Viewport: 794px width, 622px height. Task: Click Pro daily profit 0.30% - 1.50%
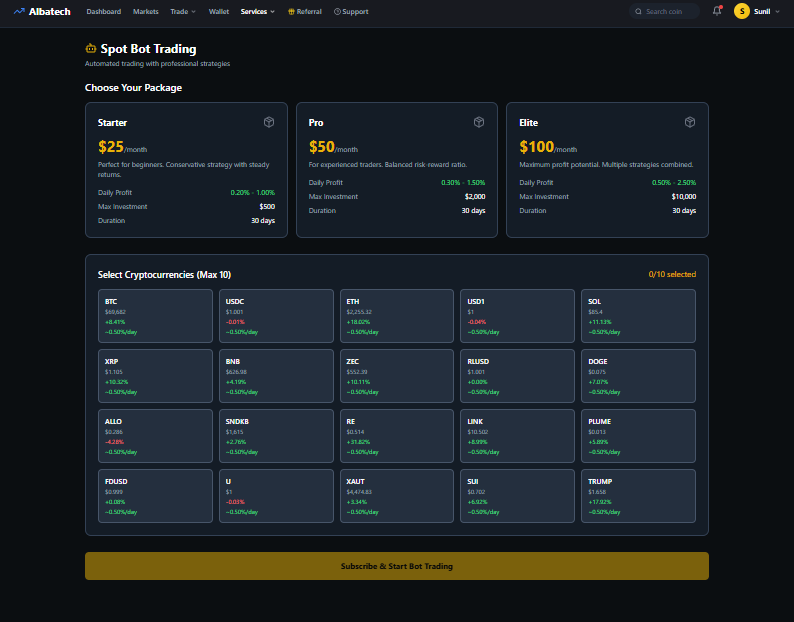463,182
